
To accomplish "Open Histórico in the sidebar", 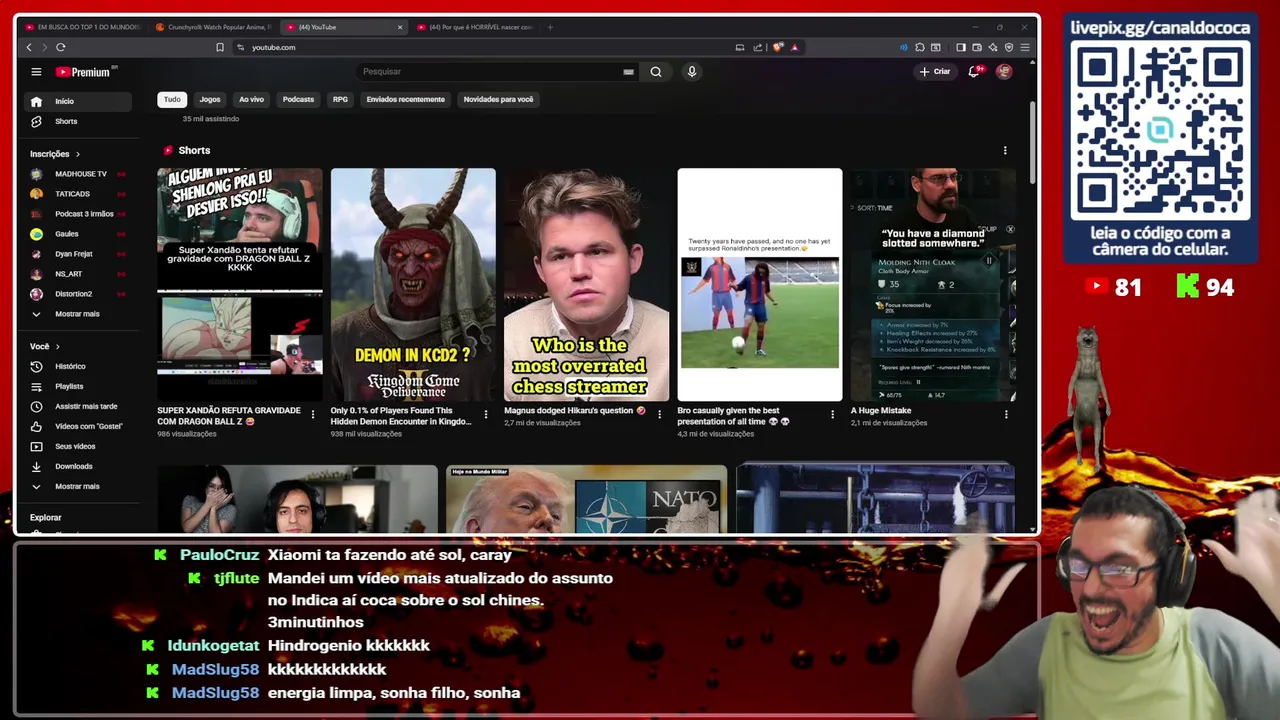I will 79,366.
